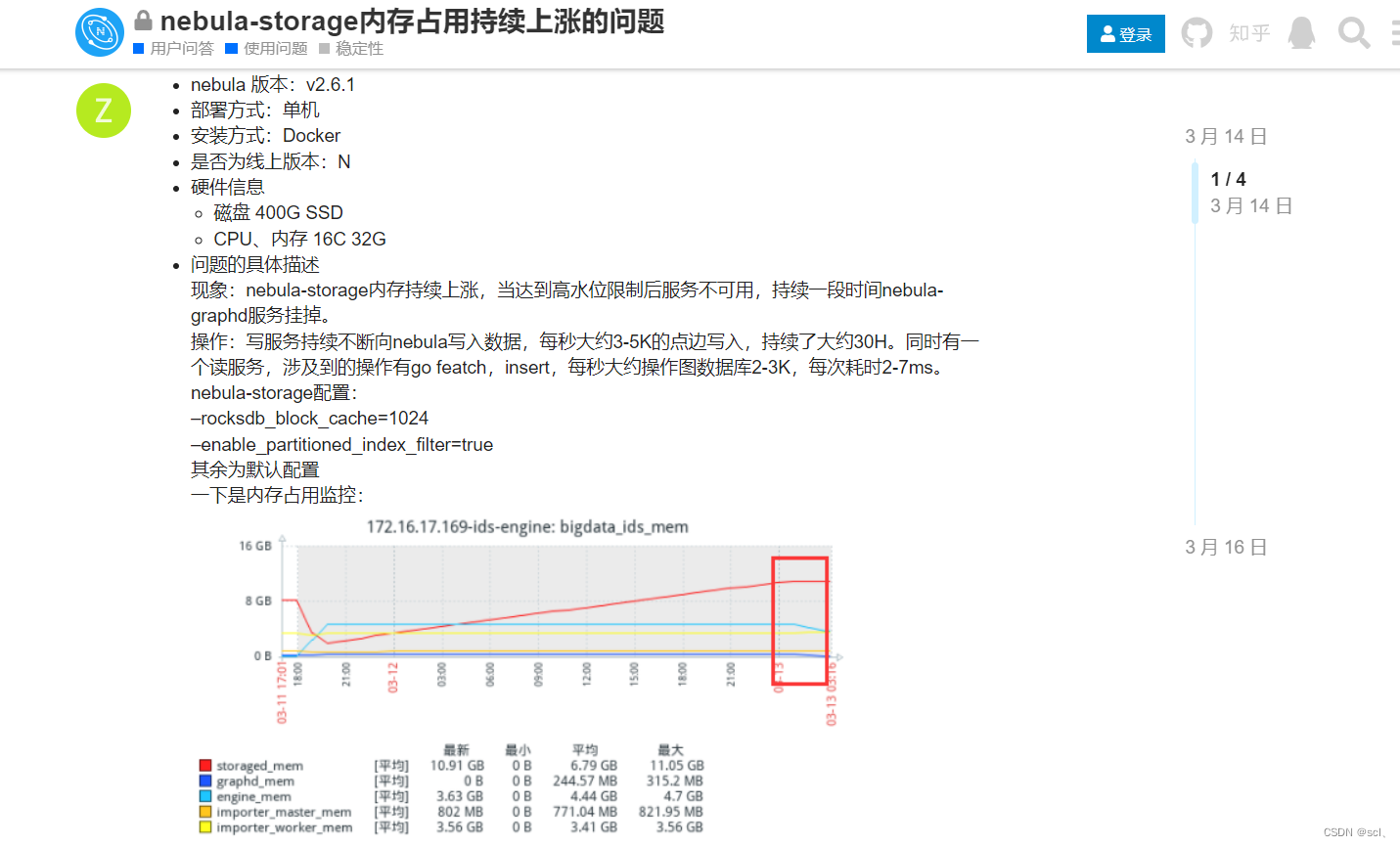
Task: Click the timeline scroller handle beside 1 / 4
Action: coord(1195,193)
